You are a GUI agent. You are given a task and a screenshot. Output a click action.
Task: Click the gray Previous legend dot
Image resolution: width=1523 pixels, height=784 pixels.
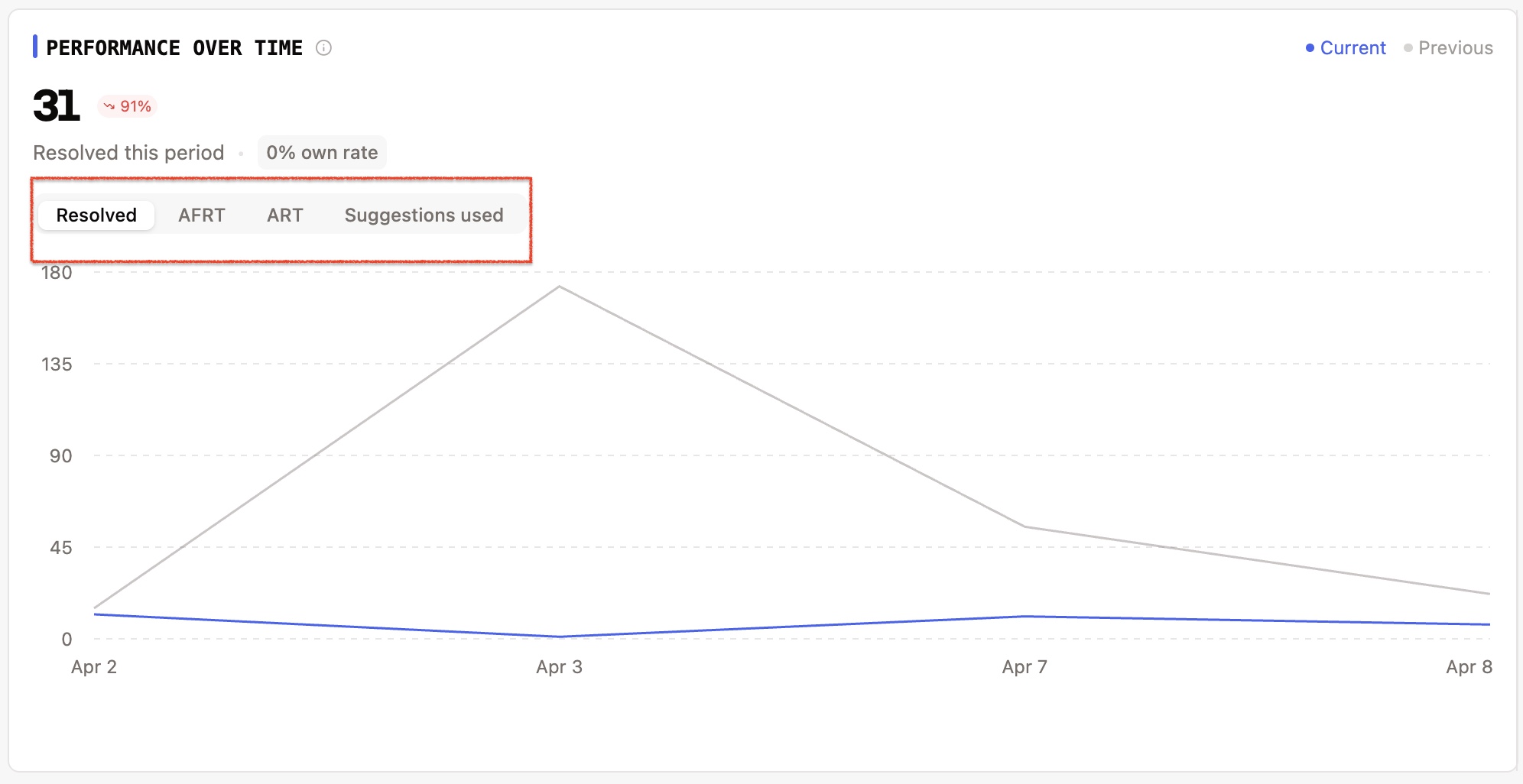tap(1408, 48)
